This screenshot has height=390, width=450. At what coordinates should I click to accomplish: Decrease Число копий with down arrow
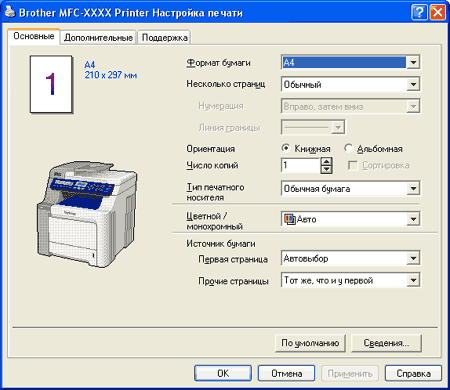(326, 170)
